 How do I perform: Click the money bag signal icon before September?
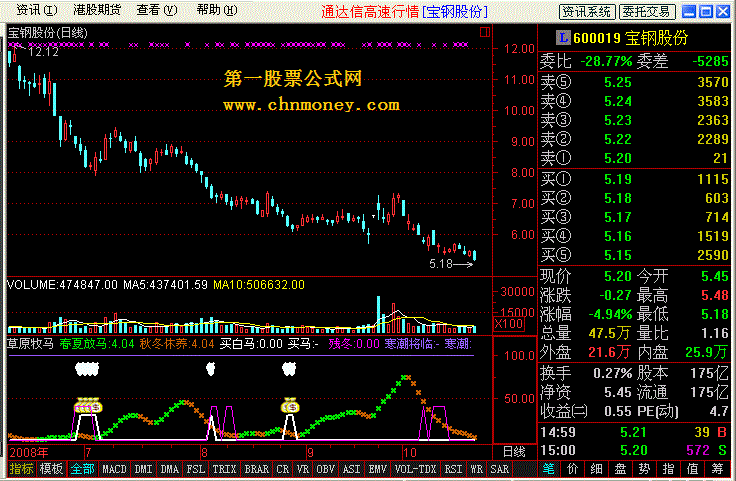[290, 405]
